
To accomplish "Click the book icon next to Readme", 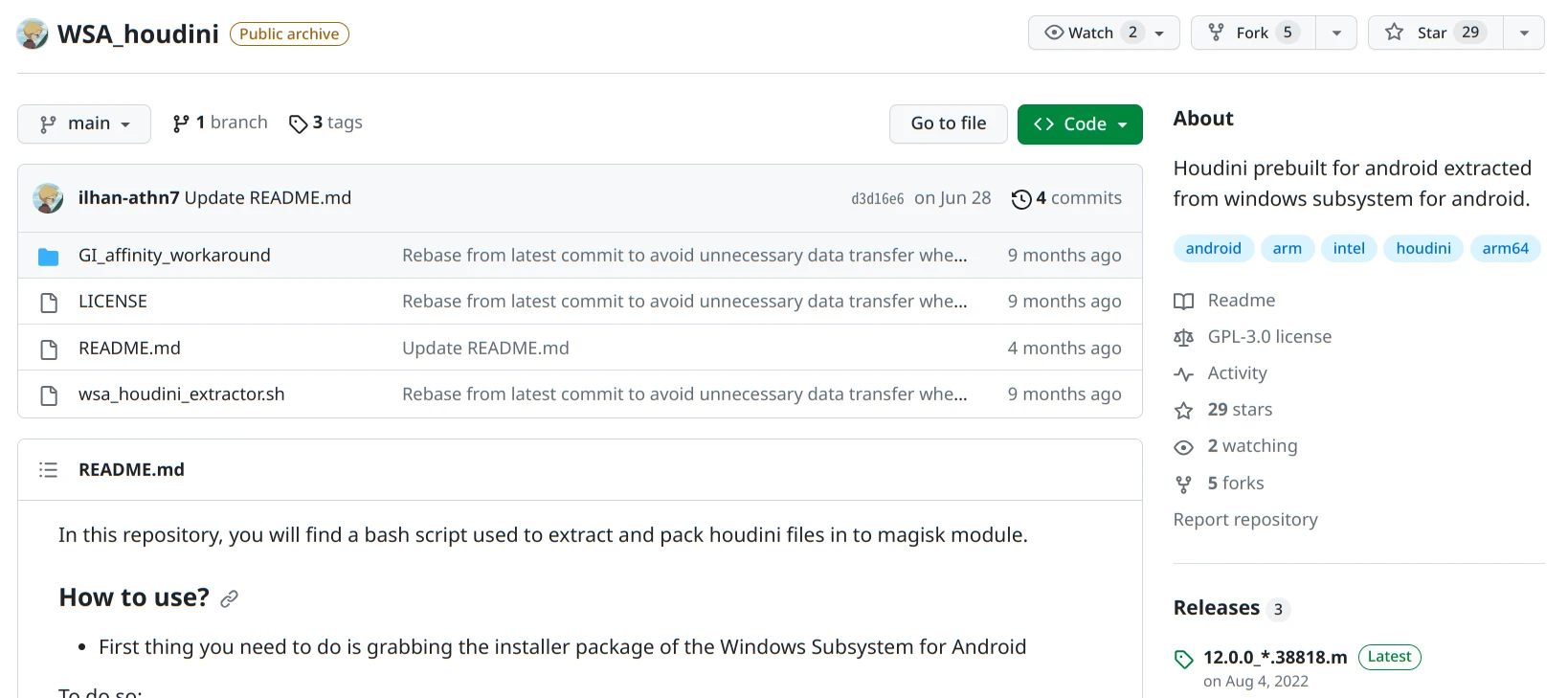I will [x=1184, y=301].
